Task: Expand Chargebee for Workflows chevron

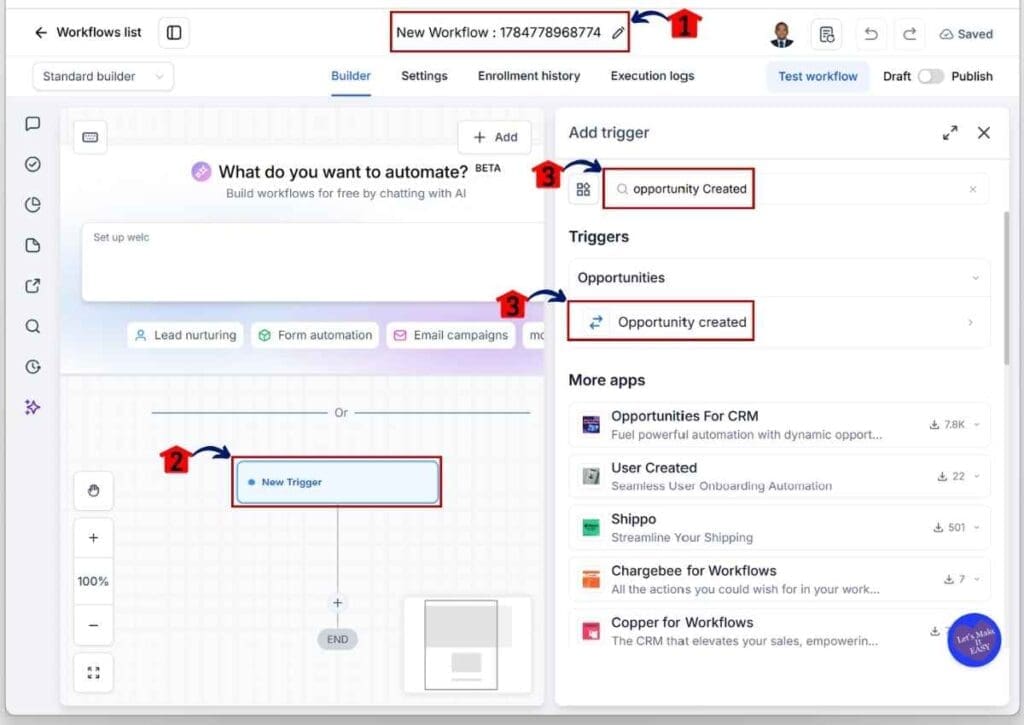Action: [977, 579]
